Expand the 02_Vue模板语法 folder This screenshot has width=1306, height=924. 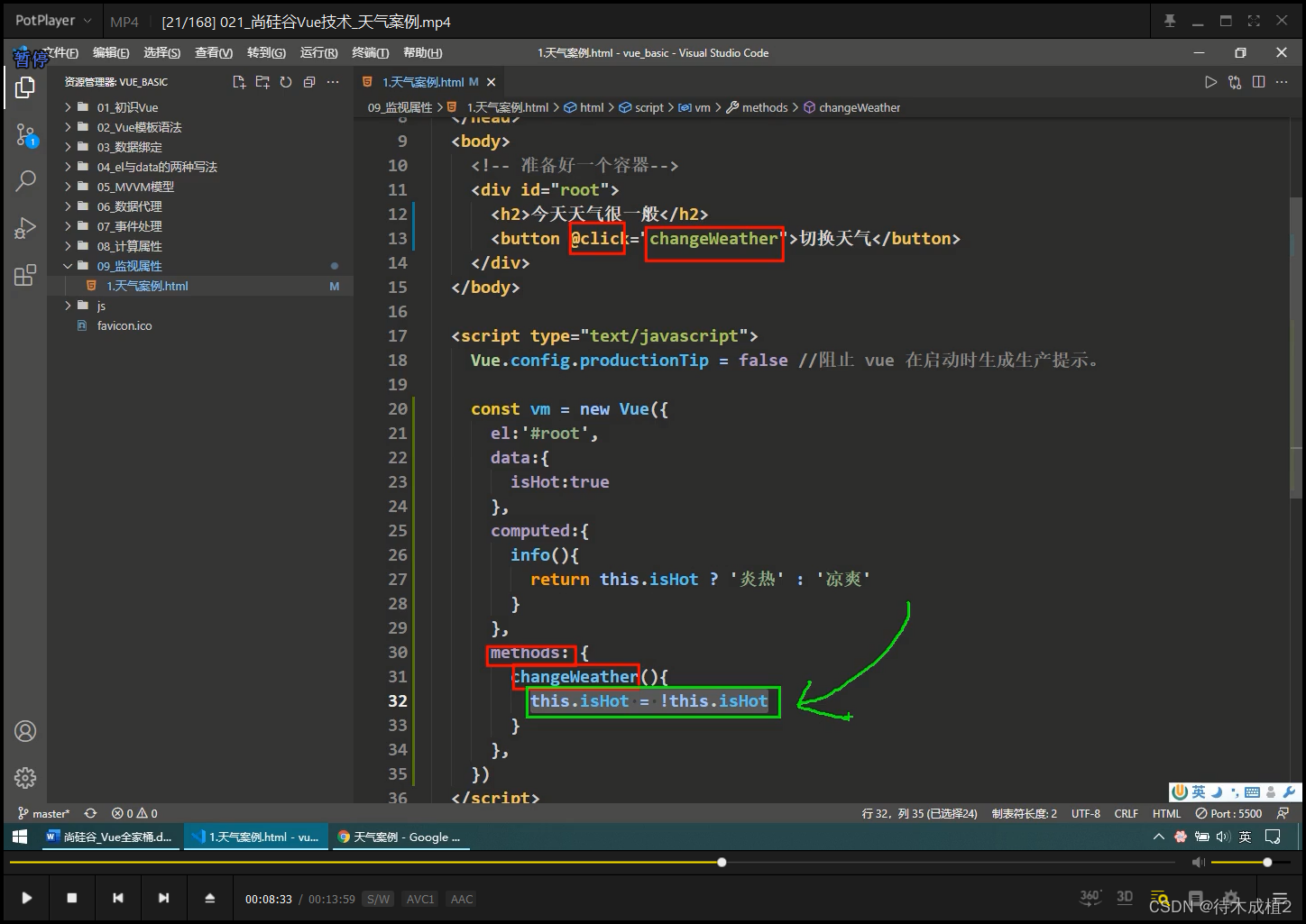coord(68,127)
